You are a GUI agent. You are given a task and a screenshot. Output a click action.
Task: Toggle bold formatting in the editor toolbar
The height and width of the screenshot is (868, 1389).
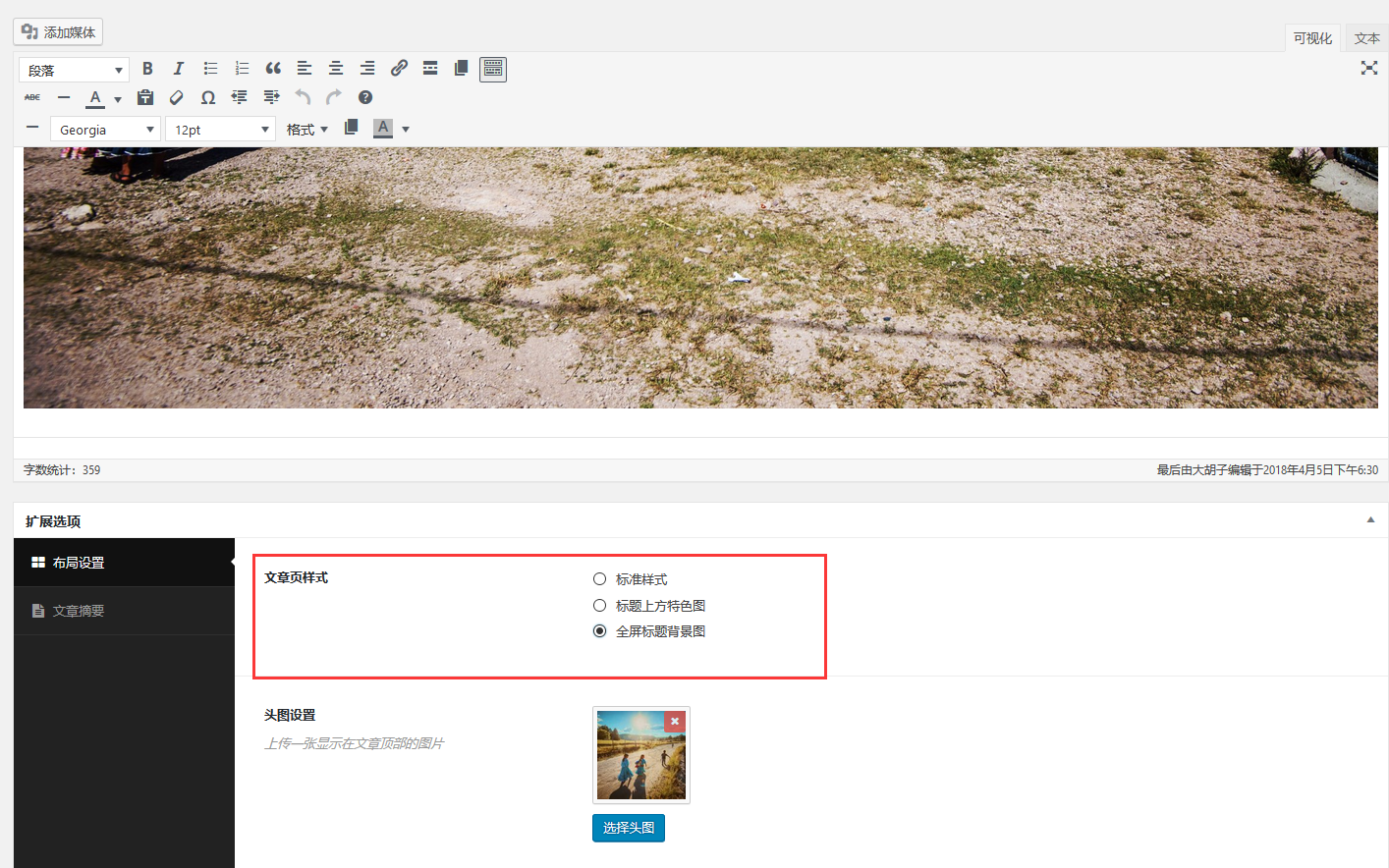tap(147, 69)
